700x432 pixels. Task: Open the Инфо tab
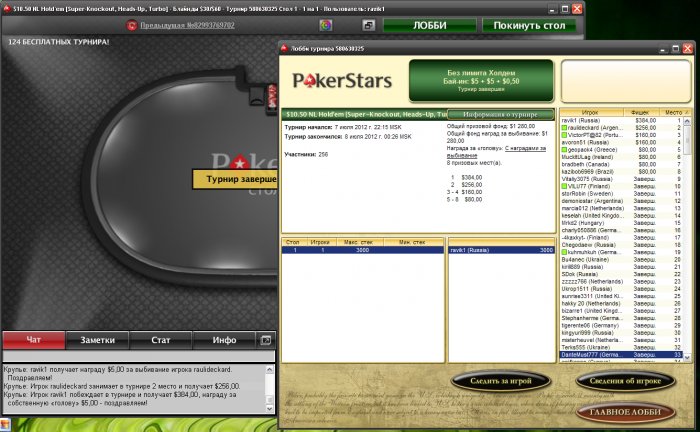[224, 340]
